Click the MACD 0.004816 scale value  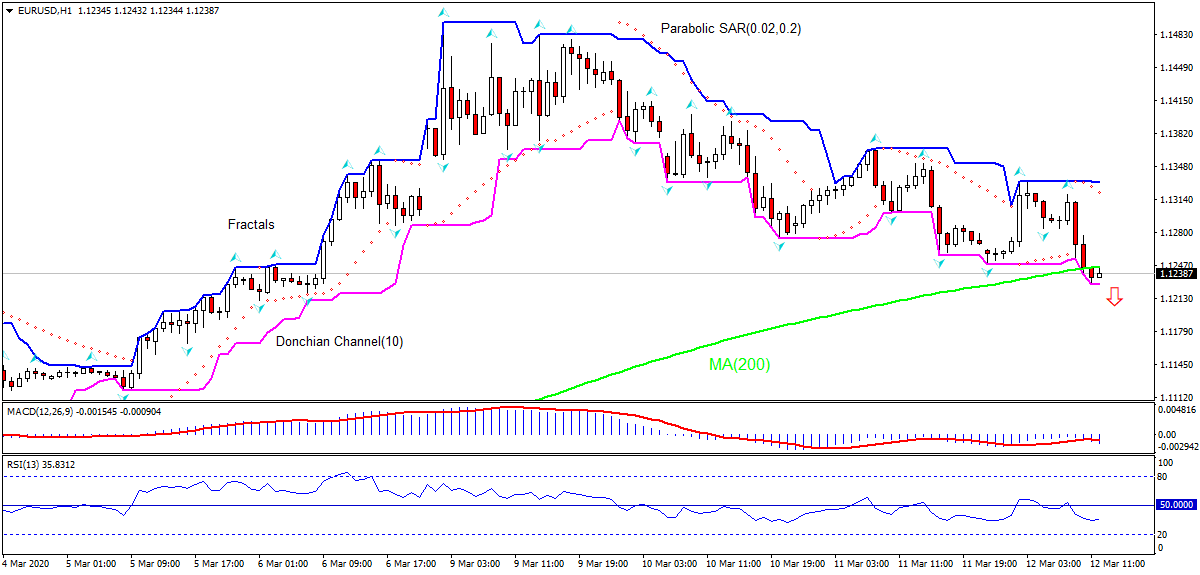(1177, 410)
